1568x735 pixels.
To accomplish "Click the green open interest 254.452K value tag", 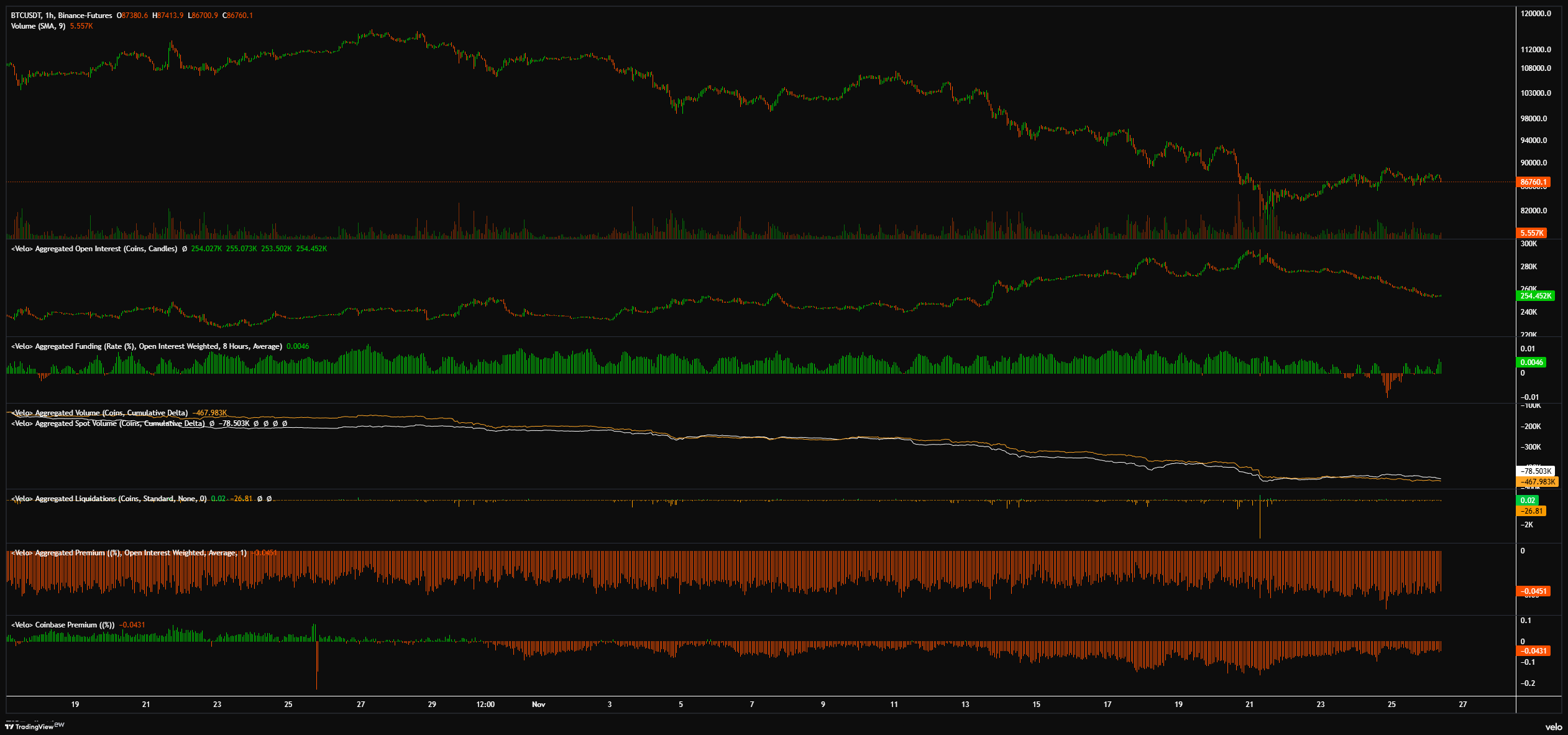I will pyautogui.click(x=1535, y=296).
